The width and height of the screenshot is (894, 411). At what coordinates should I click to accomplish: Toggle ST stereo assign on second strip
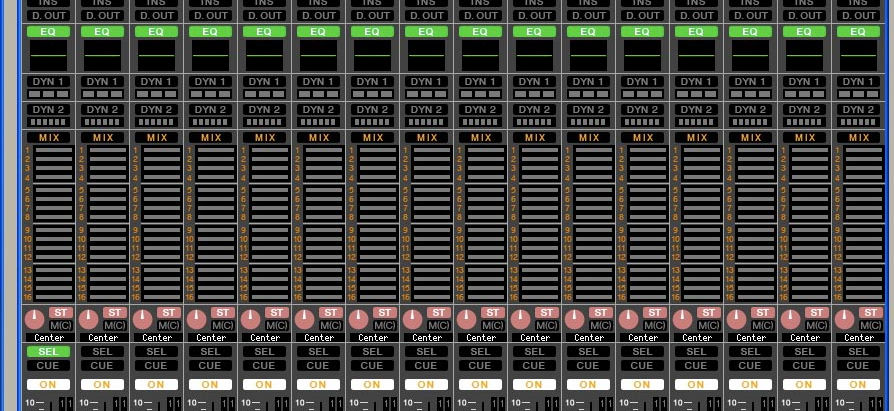tap(115, 312)
